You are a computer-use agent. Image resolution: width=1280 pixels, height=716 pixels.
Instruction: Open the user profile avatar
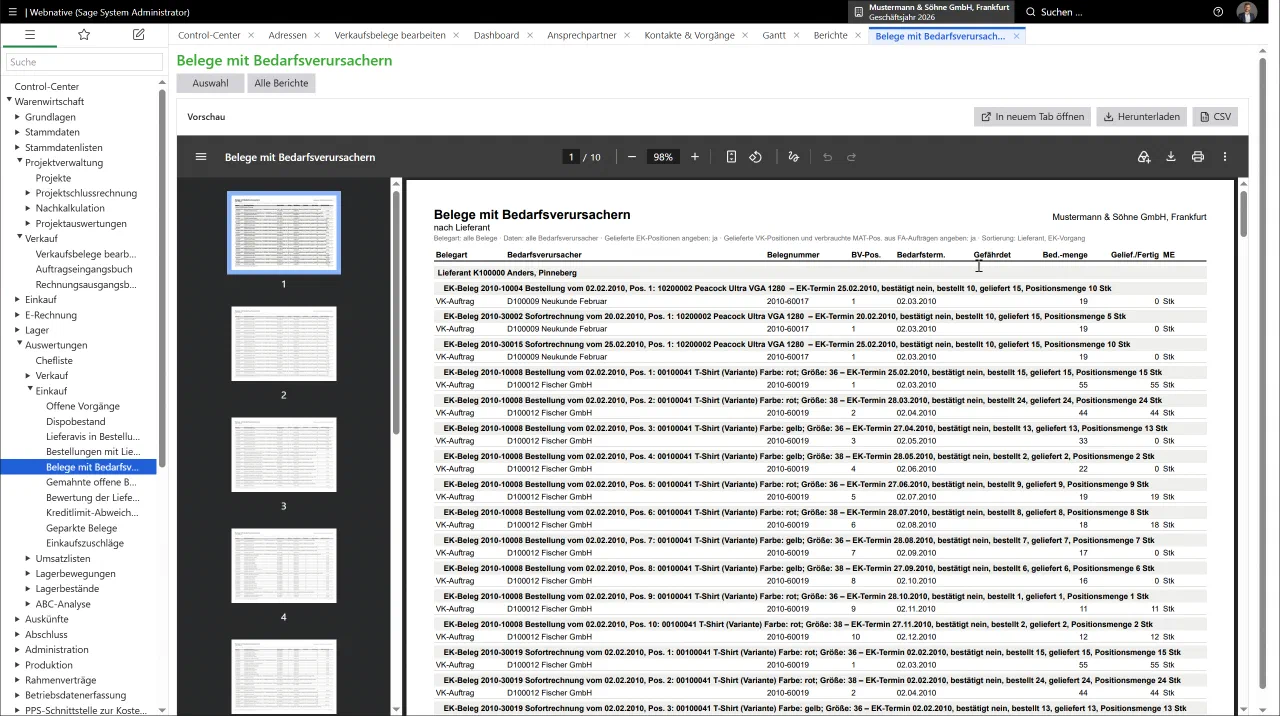pos(1247,12)
